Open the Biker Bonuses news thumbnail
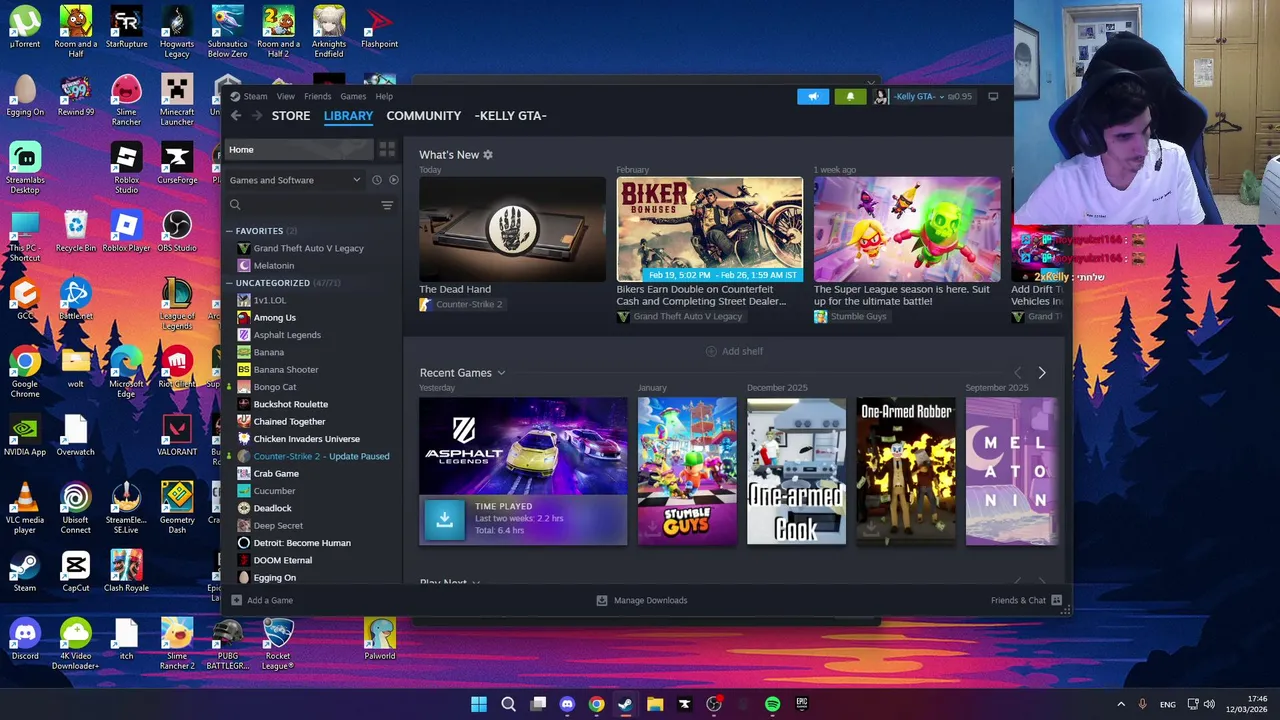 709,229
